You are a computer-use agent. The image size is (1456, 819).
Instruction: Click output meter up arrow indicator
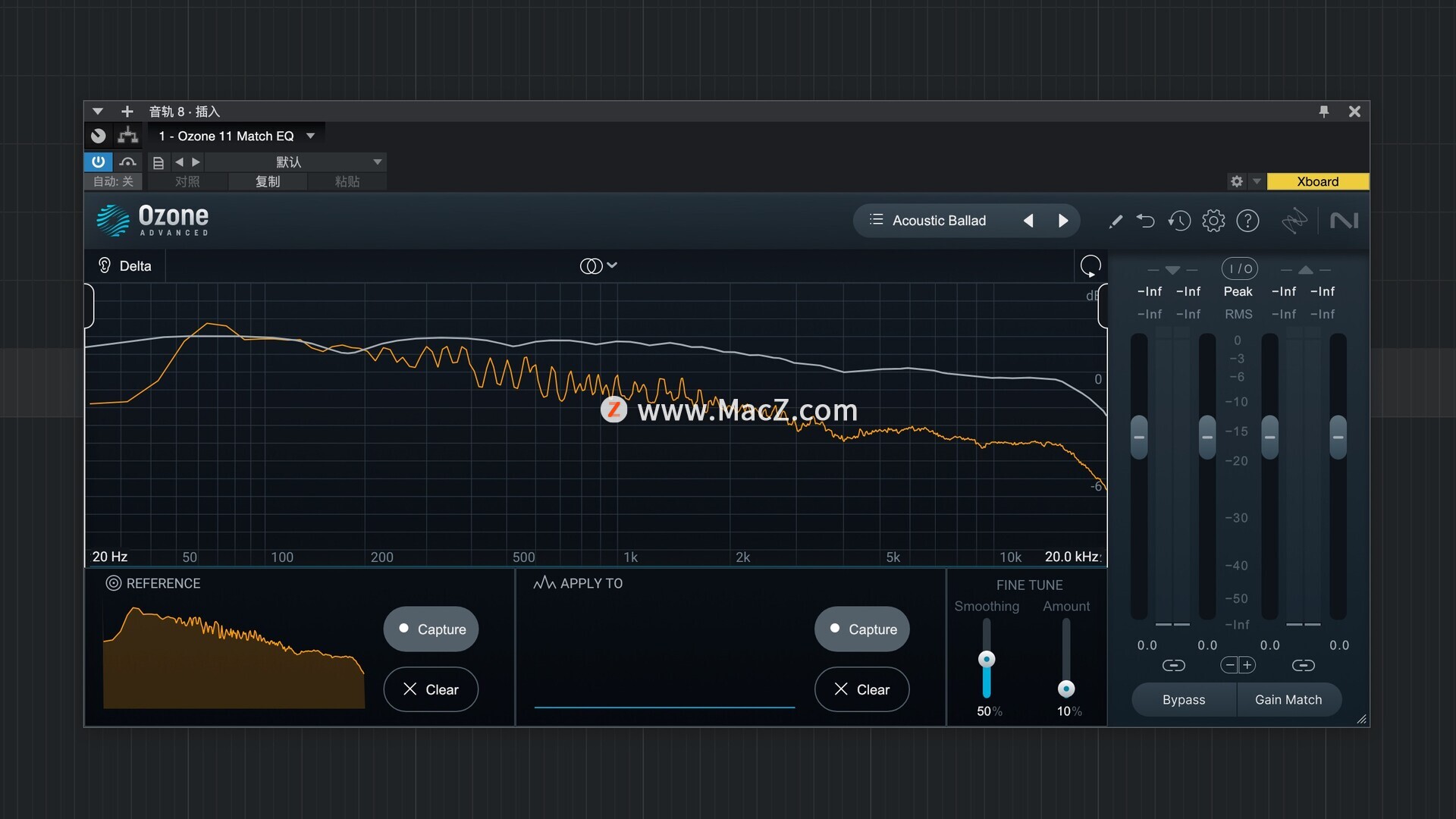tap(1305, 269)
